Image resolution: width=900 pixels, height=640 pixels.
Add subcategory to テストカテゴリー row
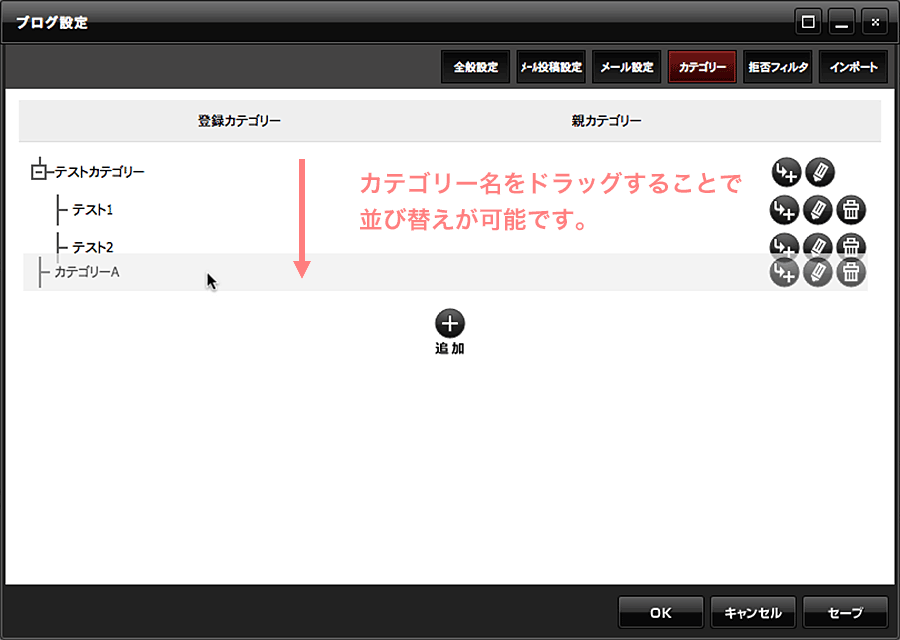coord(786,172)
